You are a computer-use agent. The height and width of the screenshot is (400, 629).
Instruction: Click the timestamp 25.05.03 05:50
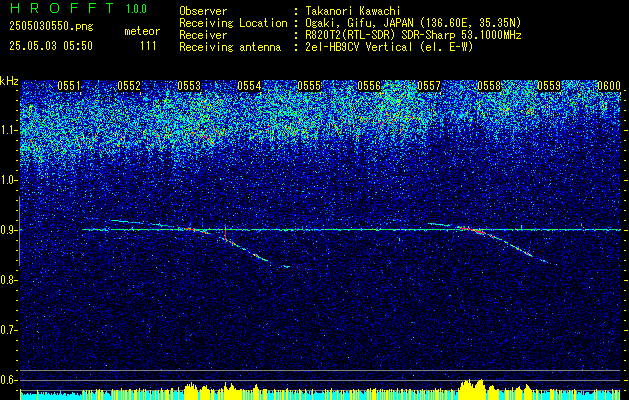[x=51, y=46]
